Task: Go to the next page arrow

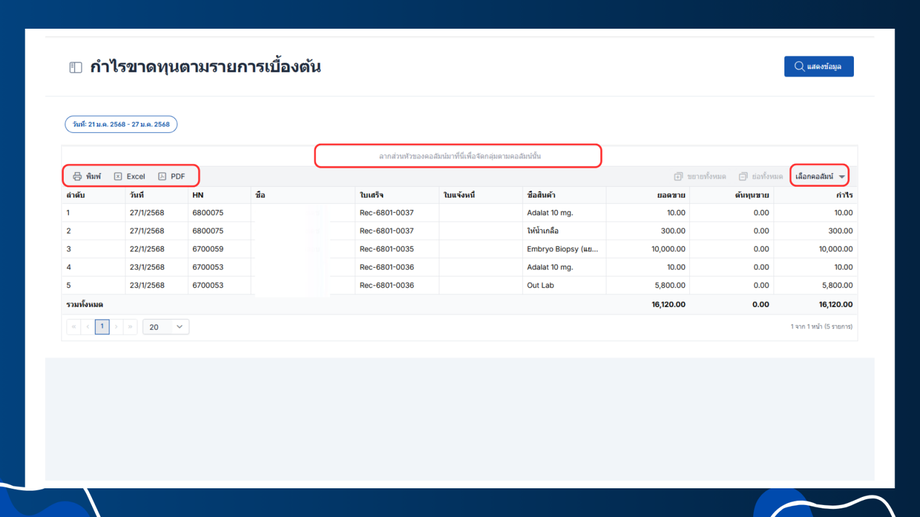Action: [x=116, y=327]
